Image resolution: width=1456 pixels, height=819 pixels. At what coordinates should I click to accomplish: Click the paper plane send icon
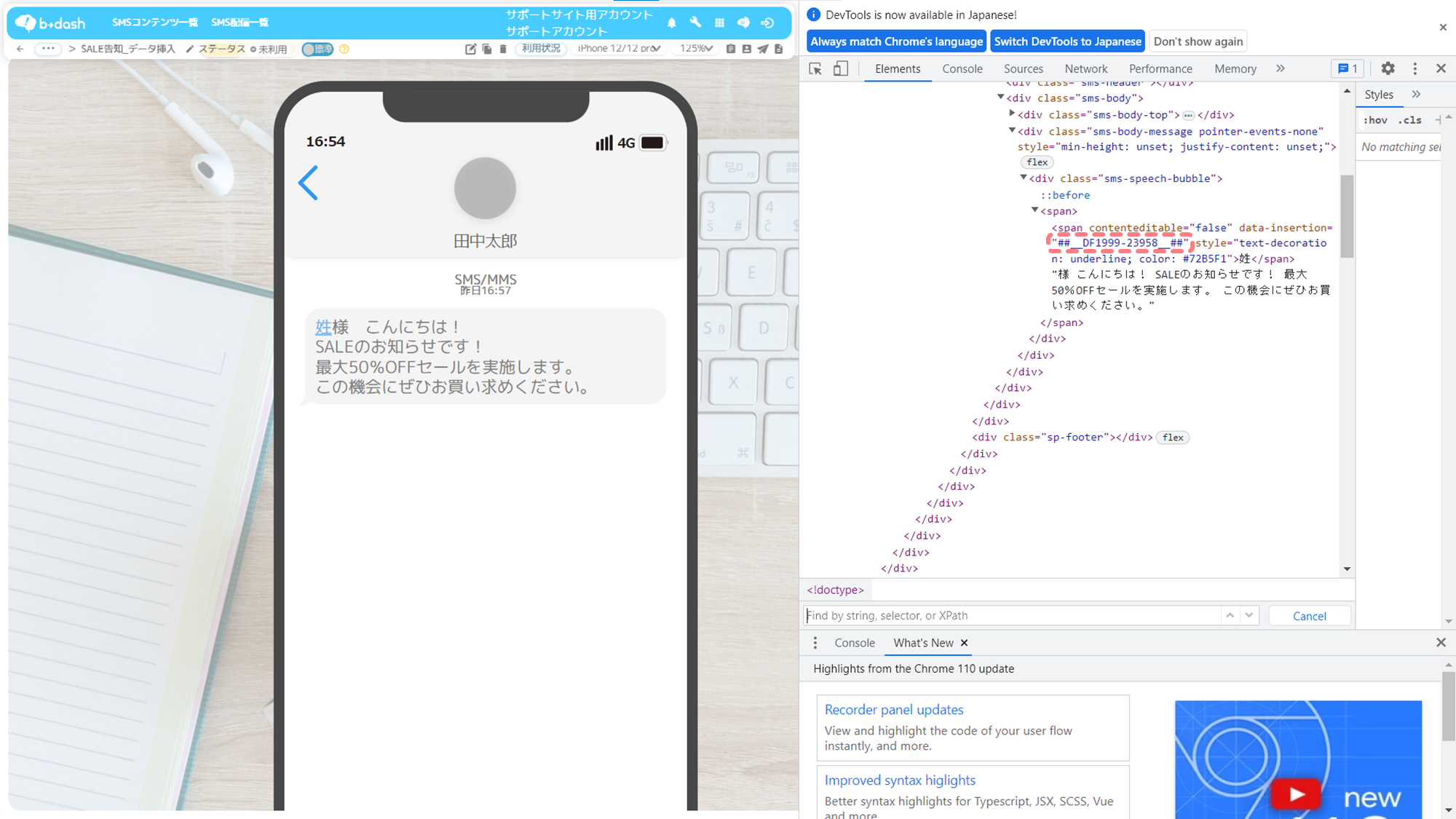pos(762,49)
